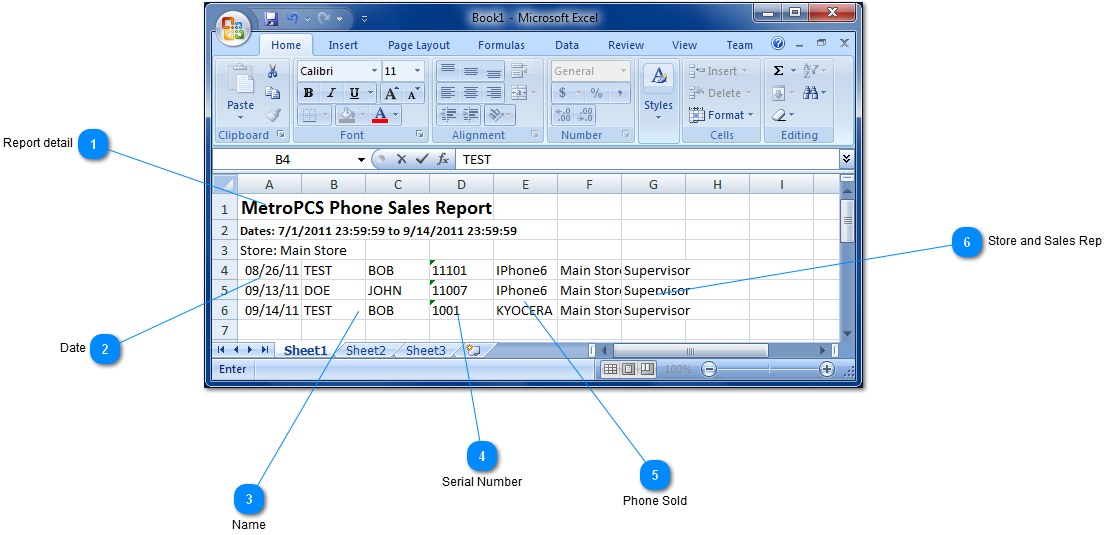Activate the Format Painter brush

pos(273,114)
